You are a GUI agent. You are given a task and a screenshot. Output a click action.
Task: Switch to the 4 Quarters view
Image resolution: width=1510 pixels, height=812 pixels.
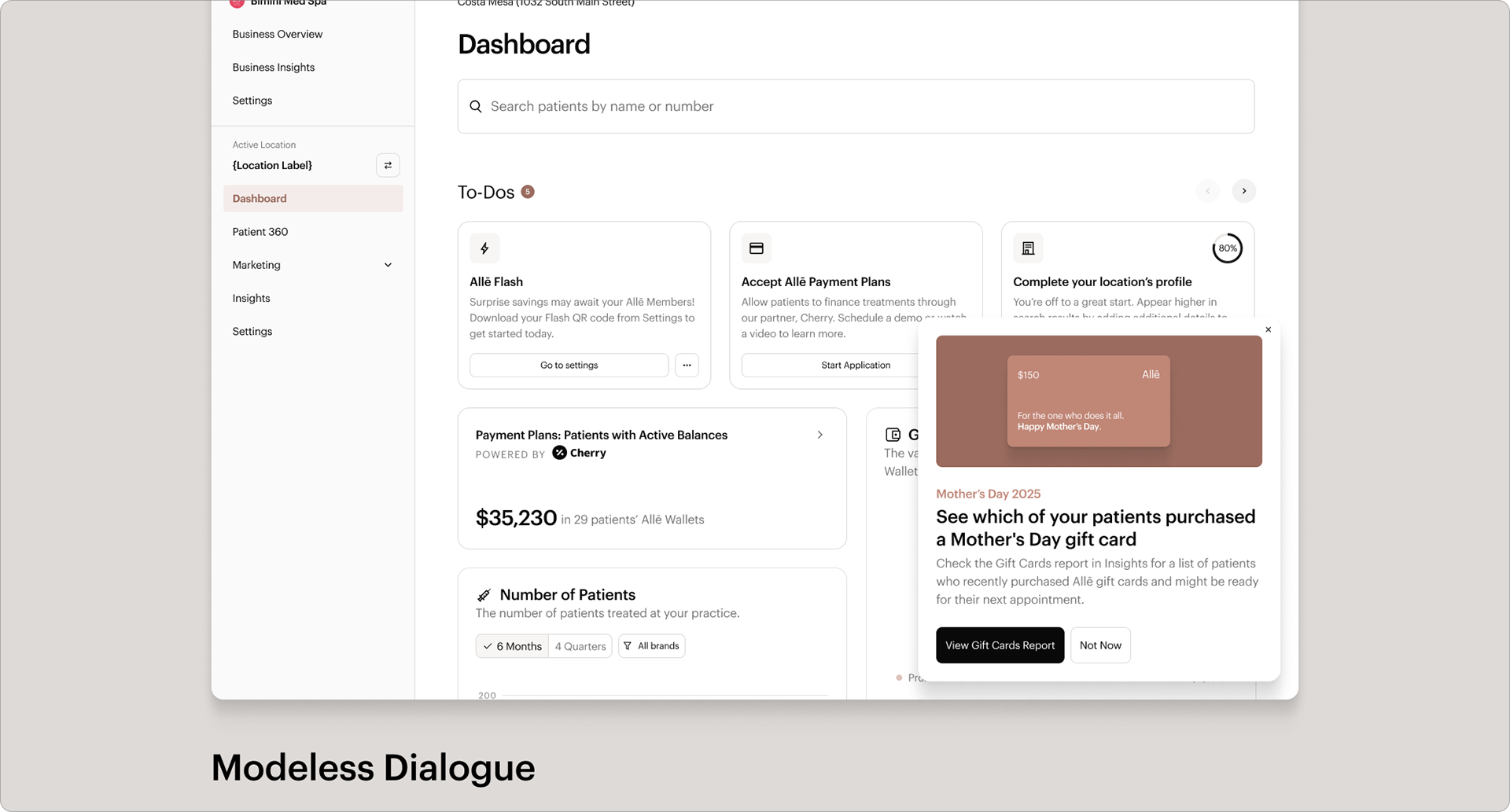click(x=580, y=645)
